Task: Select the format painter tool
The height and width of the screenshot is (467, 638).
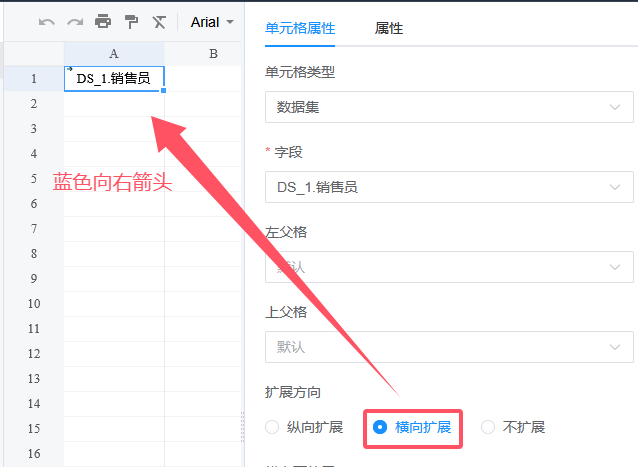Action: 131,22
